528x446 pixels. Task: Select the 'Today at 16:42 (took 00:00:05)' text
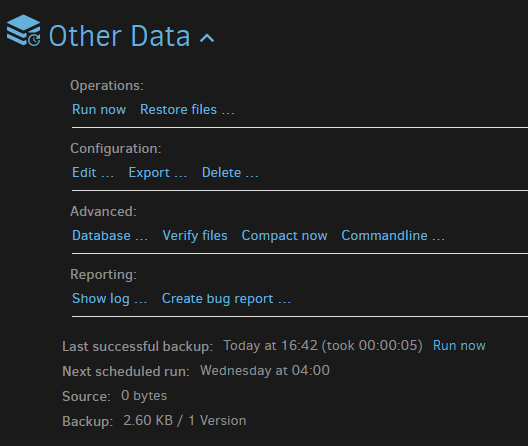click(x=323, y=345)
